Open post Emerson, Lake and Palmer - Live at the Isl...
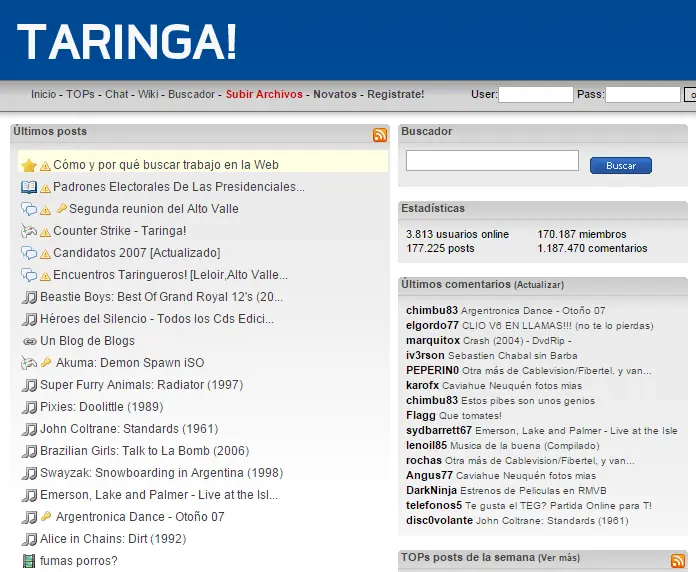This screenshot has height=572, width=696. pos(159,495)
